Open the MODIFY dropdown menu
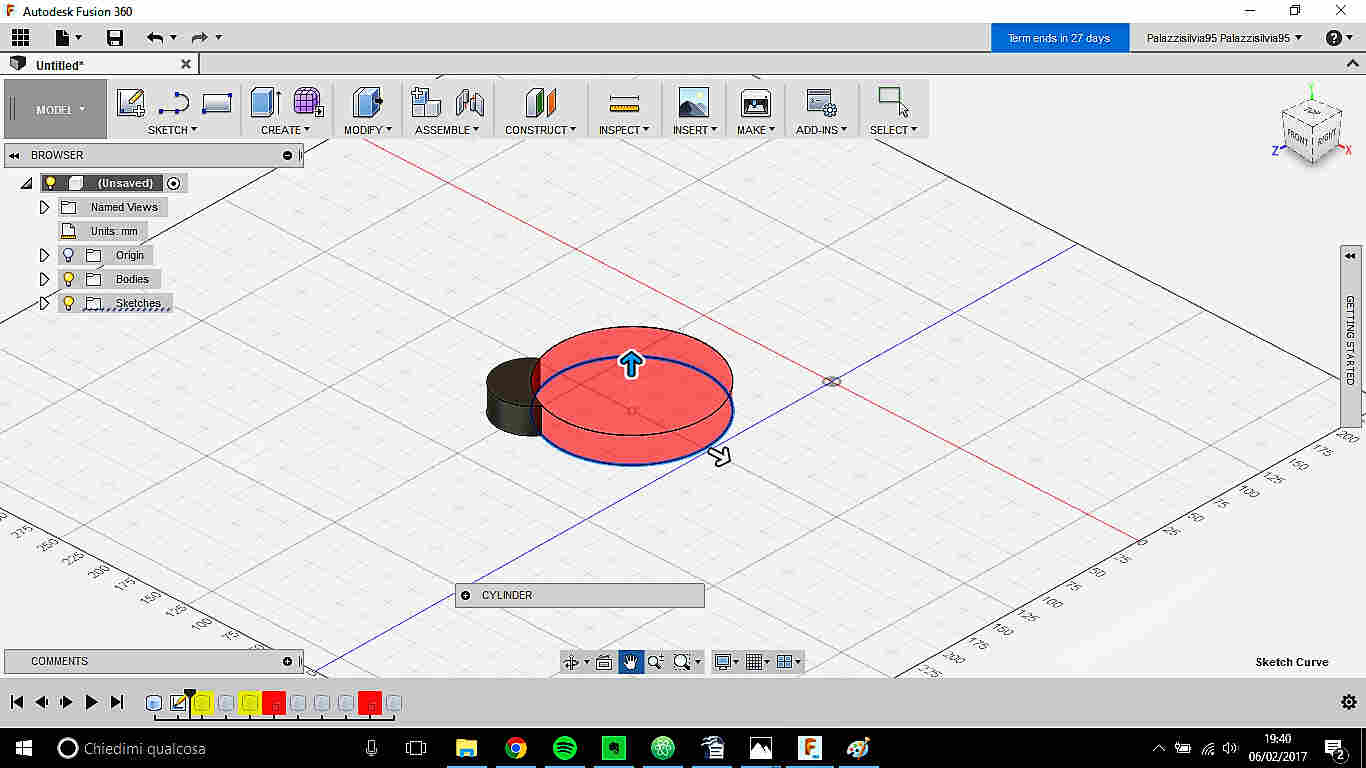This screenshot has width=1366, height=768. click(x=367, y=130)
